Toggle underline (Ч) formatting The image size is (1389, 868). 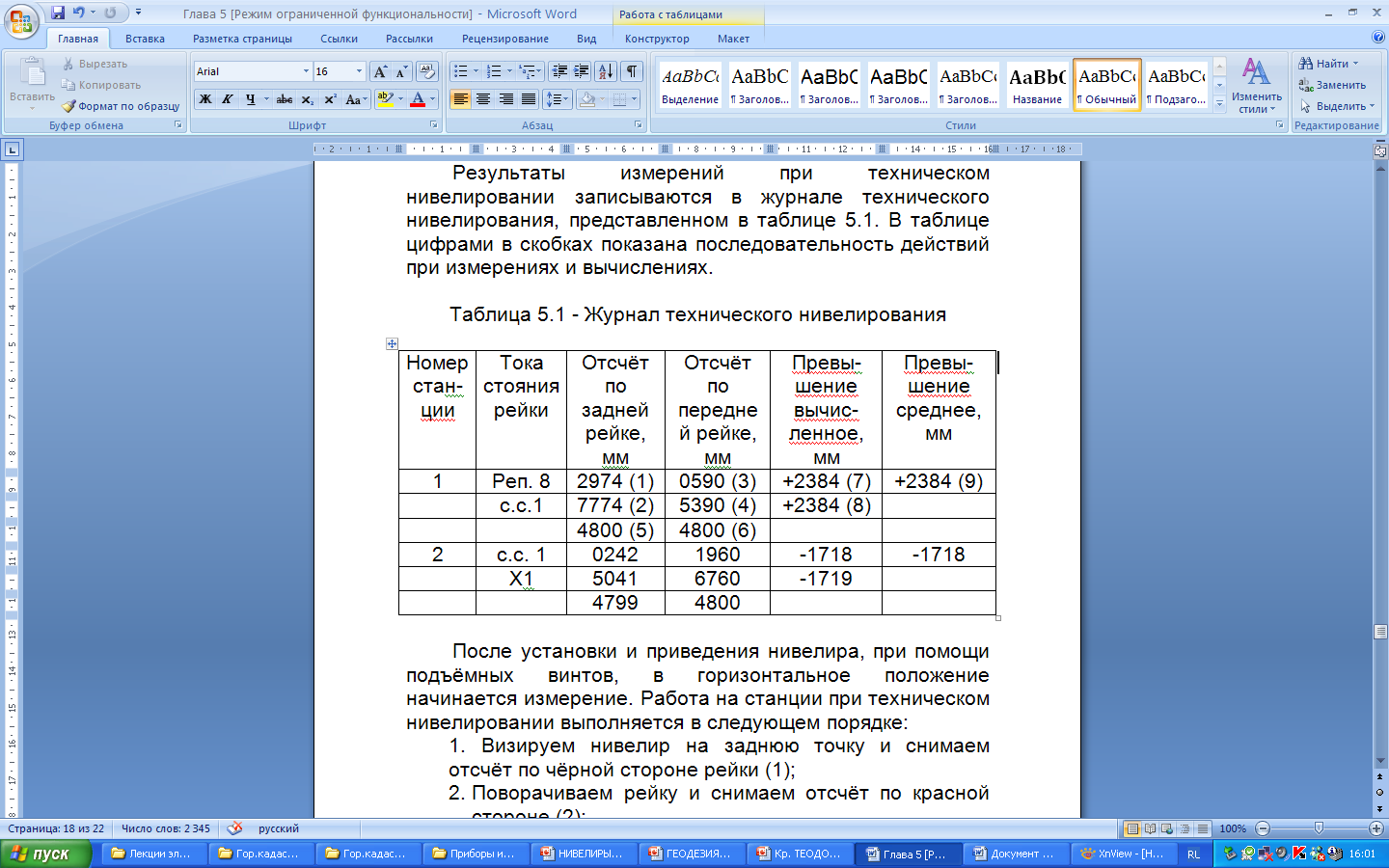point(251,99)
